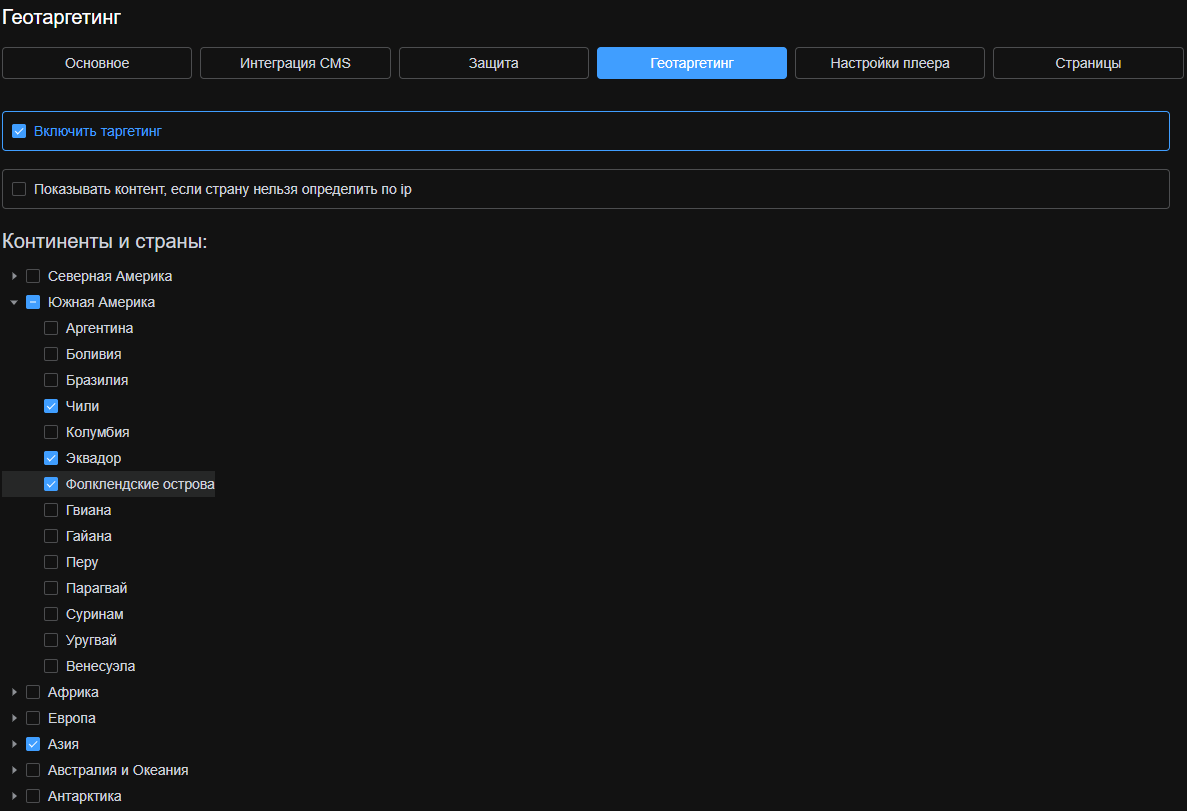Uncheck the Эквадор checkbox

click(51, 458)
